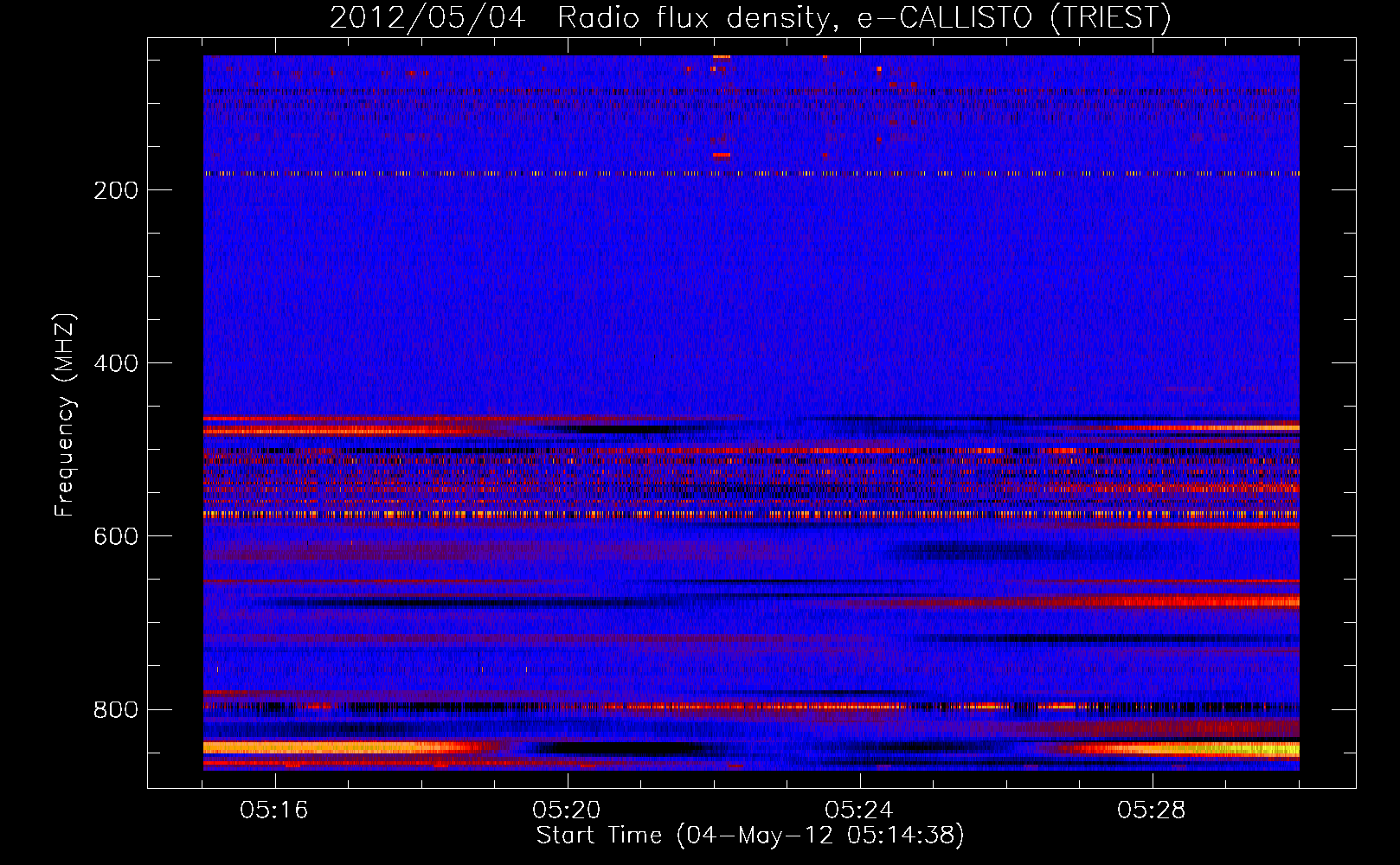Click the 600 frequency tick label
1400x865 pixels.
[x=116, y=536]
